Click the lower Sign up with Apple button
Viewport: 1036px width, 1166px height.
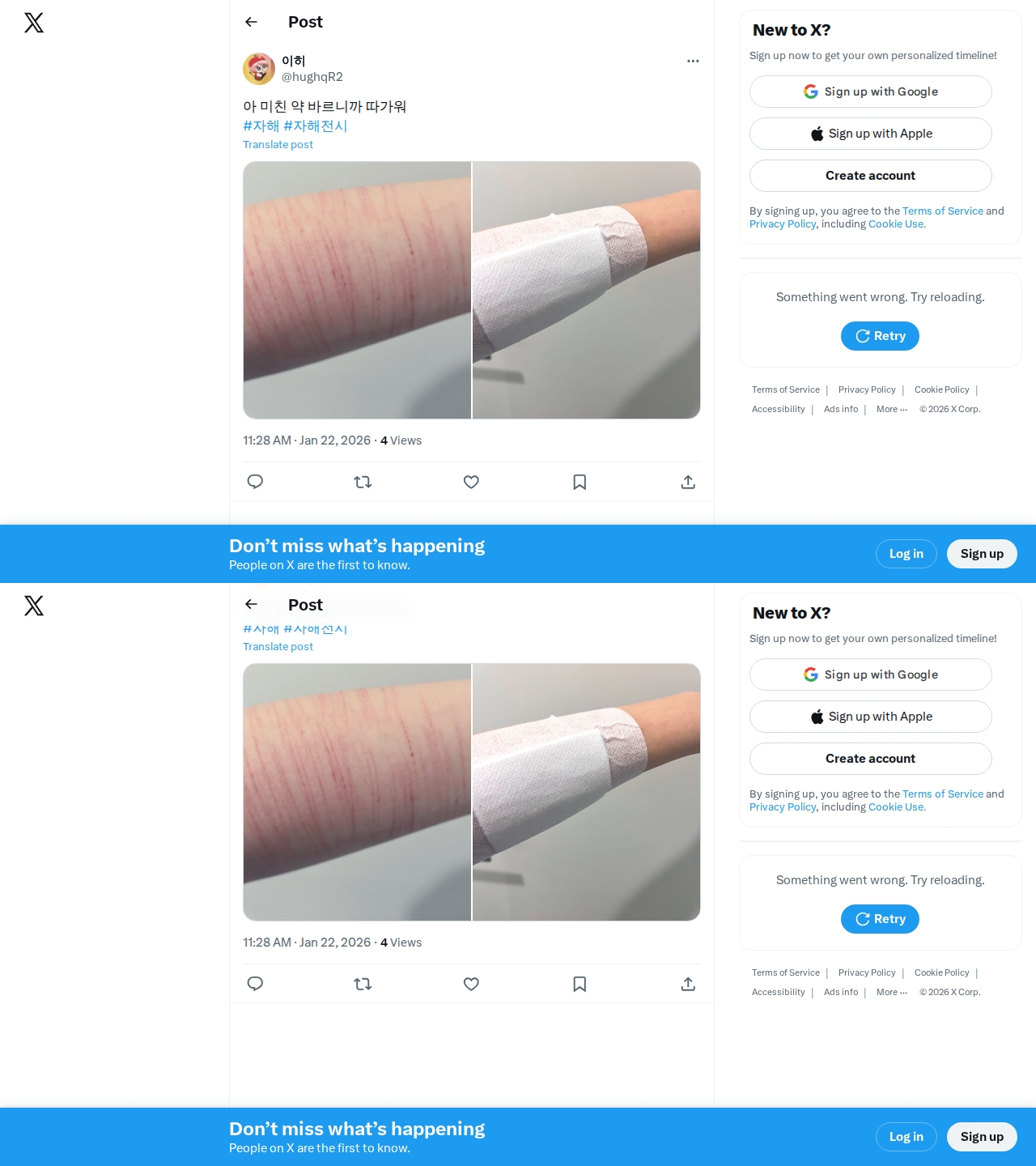pyautogui.click(x=871, y=717)
